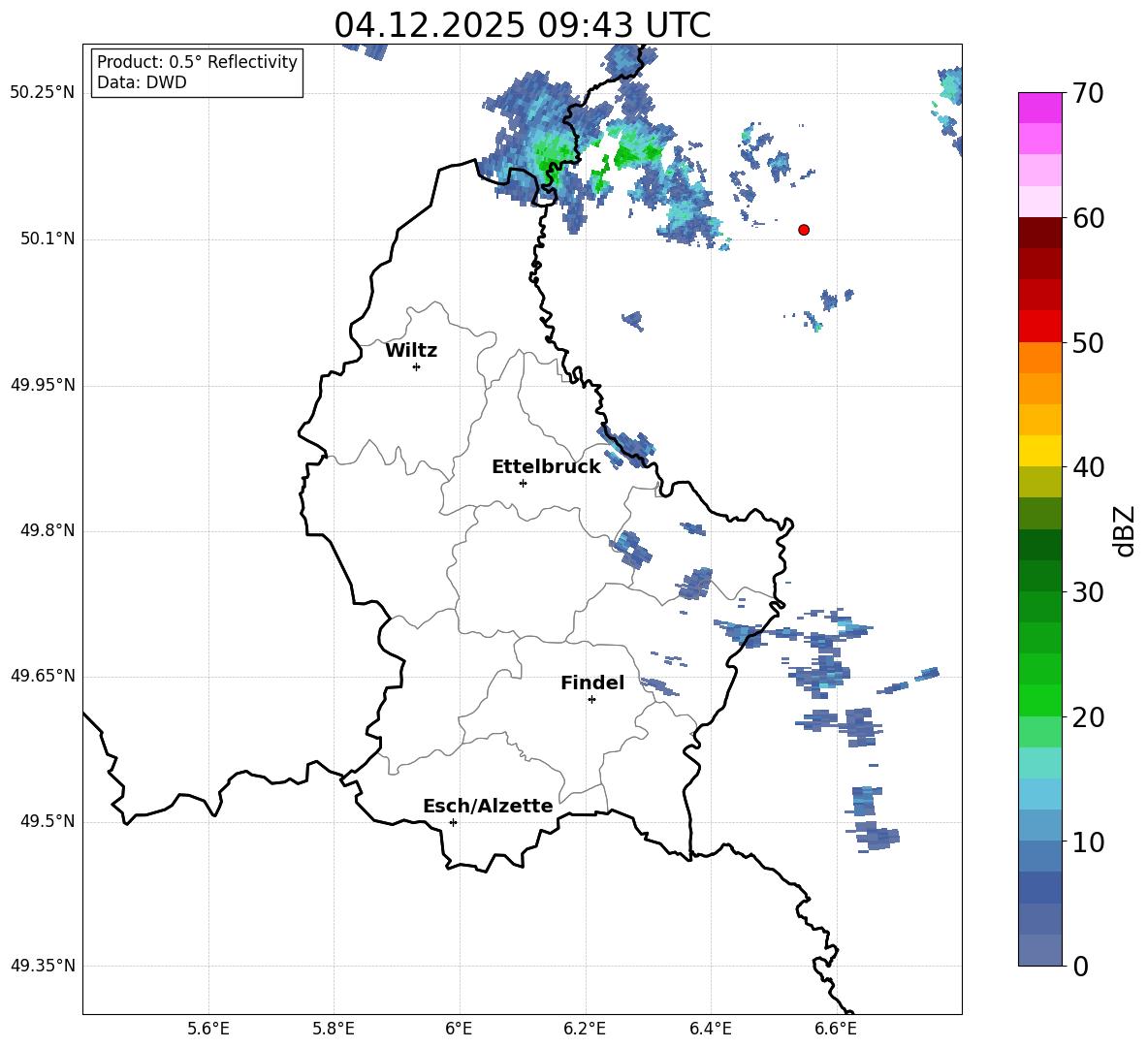This screenshot has height=1048, width=1148.
Task: Click the red dot marker on the map
Action: coord(804,230)
